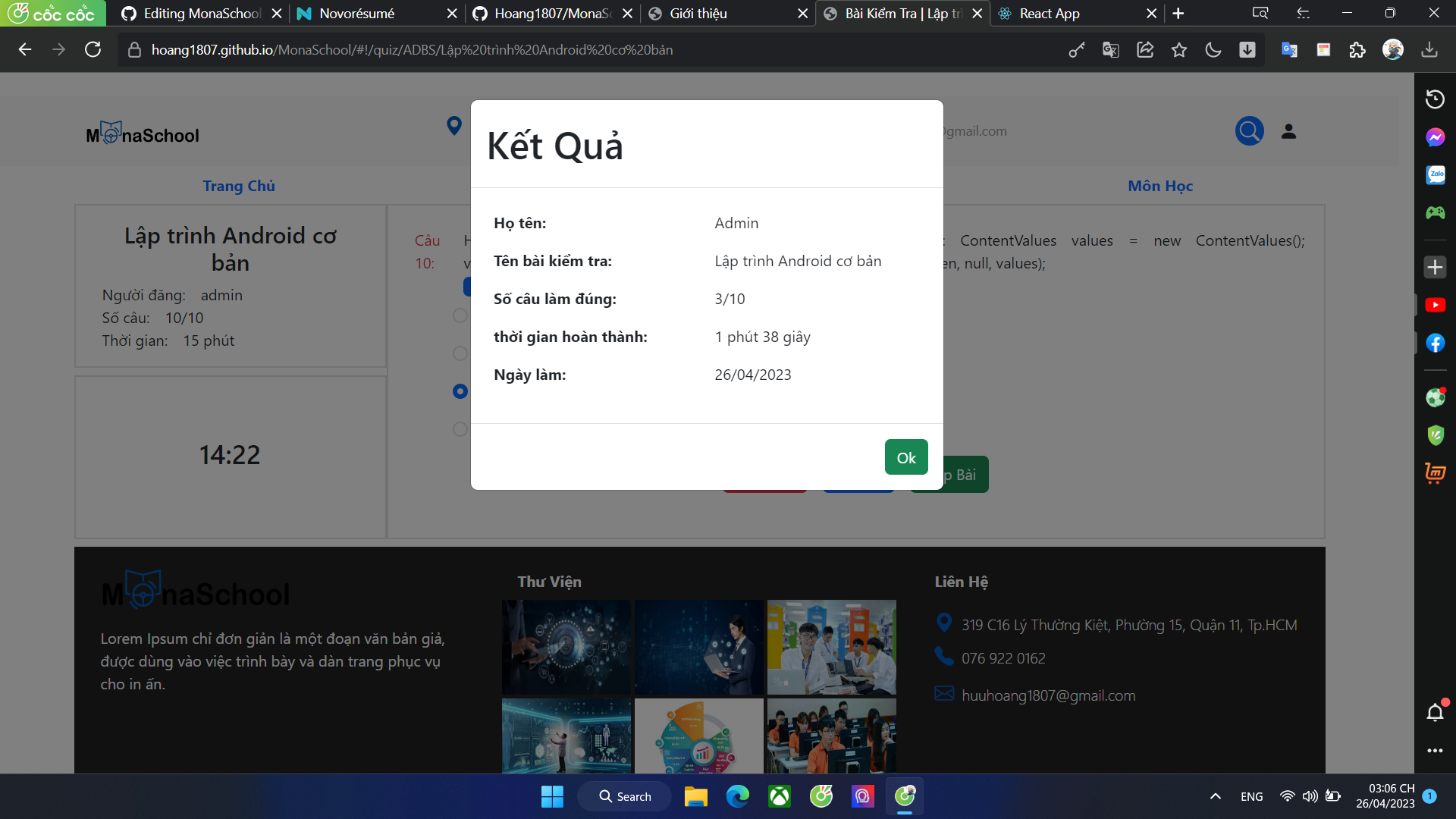The height and width of the screenshot is (819, 1456).
Task: Open the extensions puzzle icon
Action: 1357,50
